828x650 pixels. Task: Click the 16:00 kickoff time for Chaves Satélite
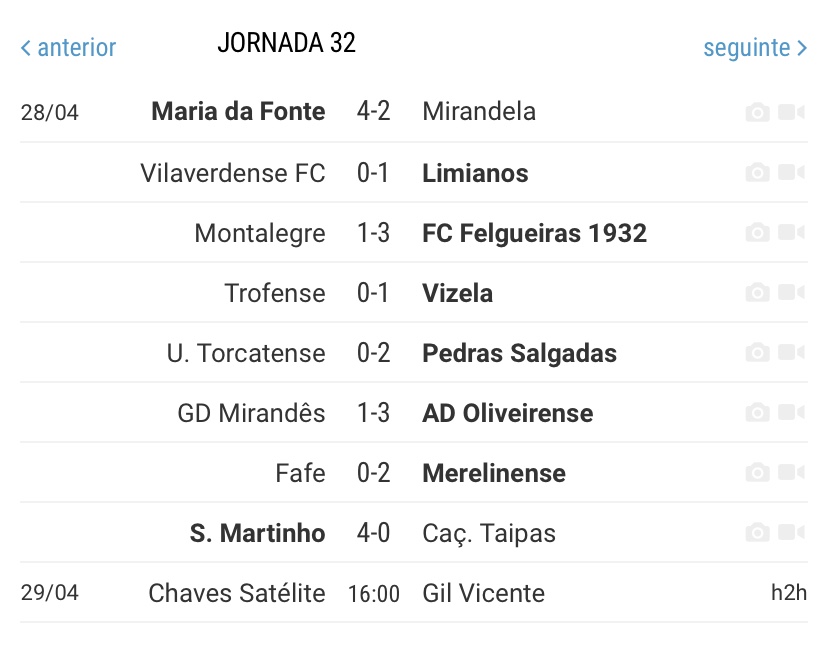tap(373, 594)
